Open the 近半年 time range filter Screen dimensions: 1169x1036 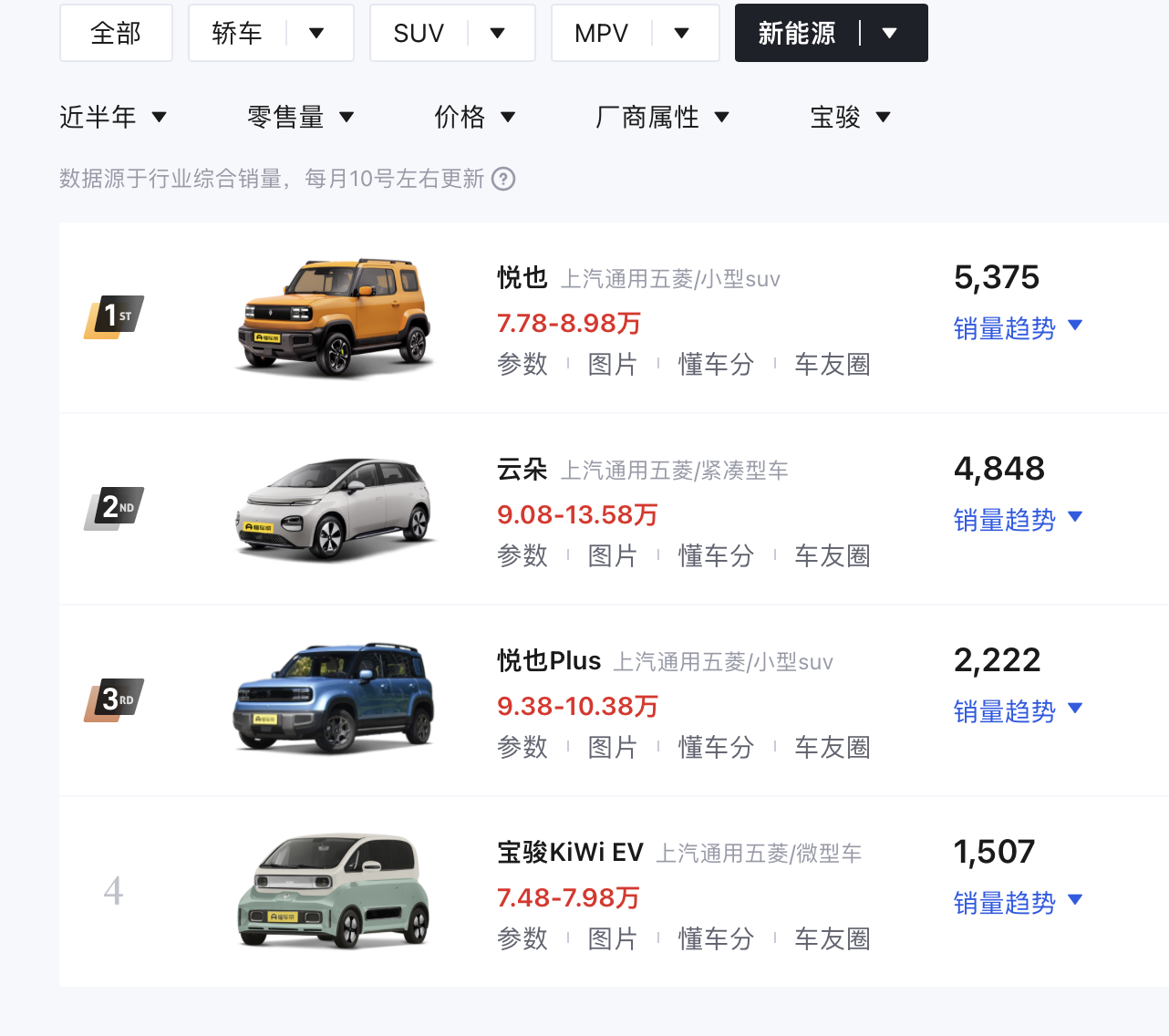pos(113,117)
